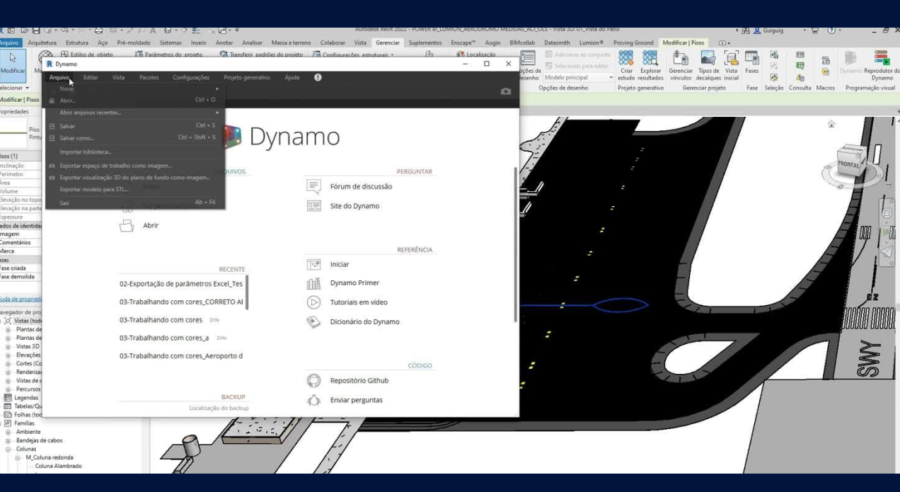The image size is (900, 492).
Task: Choose Exportar modelo para STL menu entry
Action: point(94,189)
